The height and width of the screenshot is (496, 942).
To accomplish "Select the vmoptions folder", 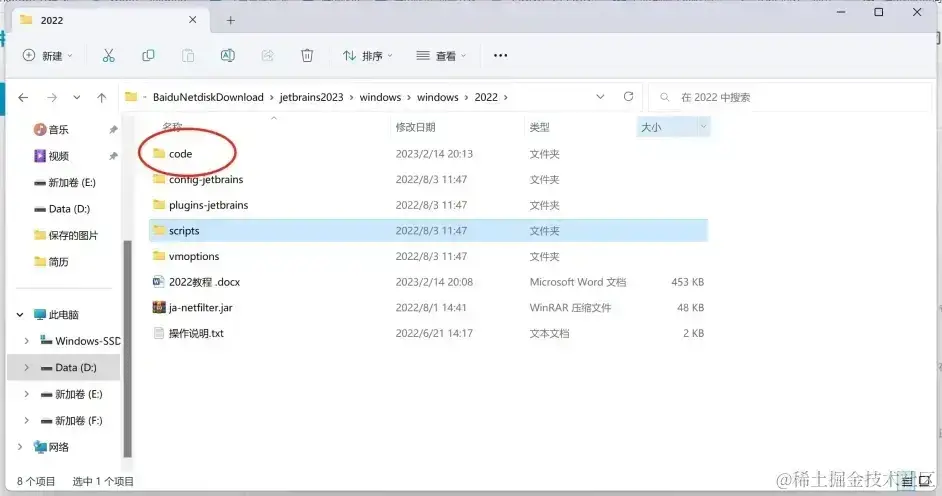I will 193,256.
